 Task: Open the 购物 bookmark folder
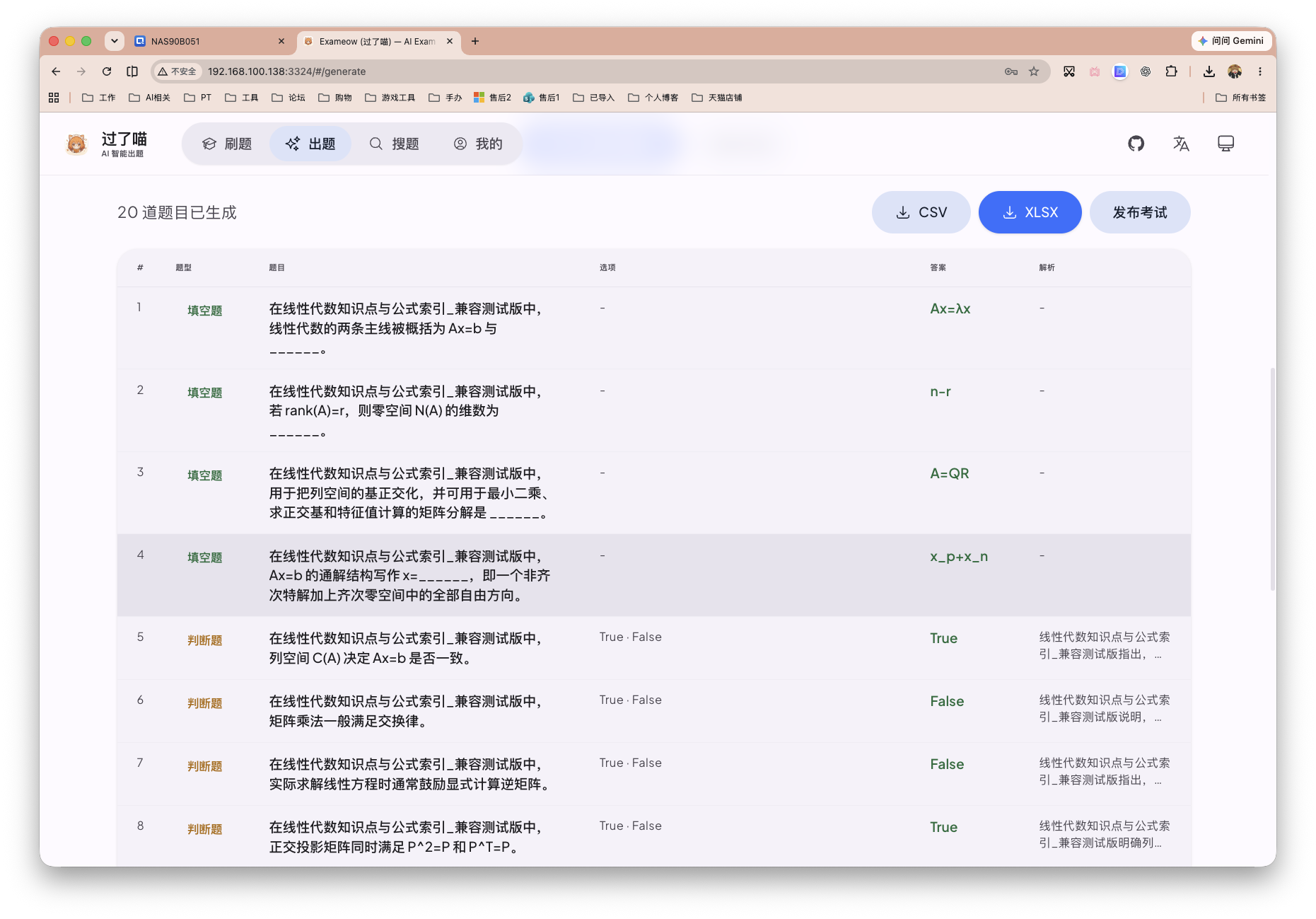[335, 98]
